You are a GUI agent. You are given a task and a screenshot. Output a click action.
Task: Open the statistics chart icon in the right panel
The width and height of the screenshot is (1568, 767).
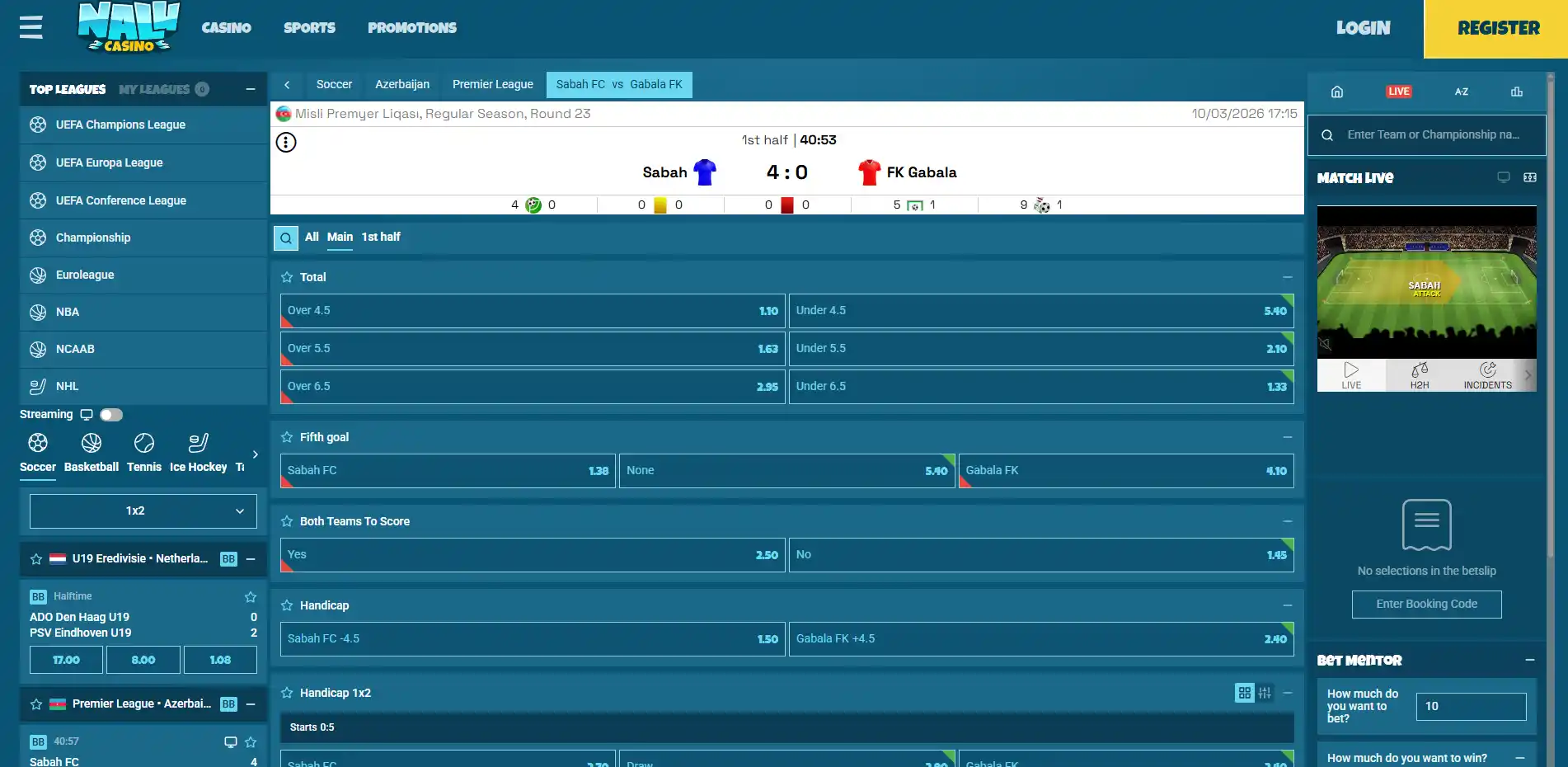[x=1516, y=92]
